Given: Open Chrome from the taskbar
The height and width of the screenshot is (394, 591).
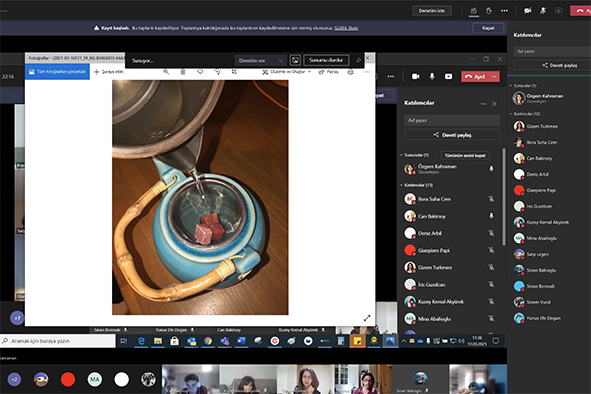Looking at the screenshot, I should (x=208, y=341).
